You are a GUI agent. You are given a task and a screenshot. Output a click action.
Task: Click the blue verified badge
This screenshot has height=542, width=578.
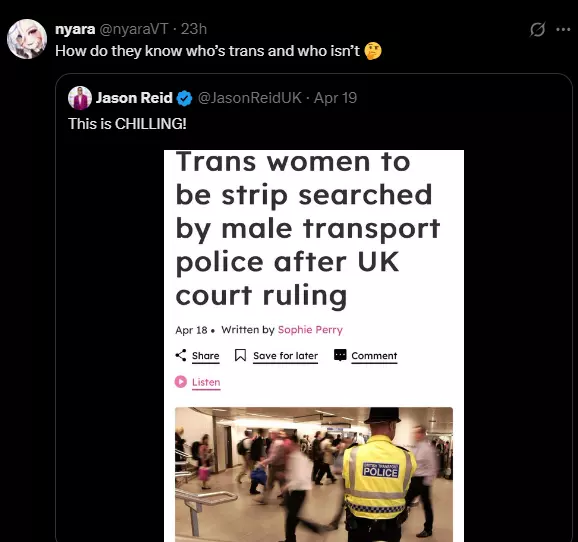(184, 98)
